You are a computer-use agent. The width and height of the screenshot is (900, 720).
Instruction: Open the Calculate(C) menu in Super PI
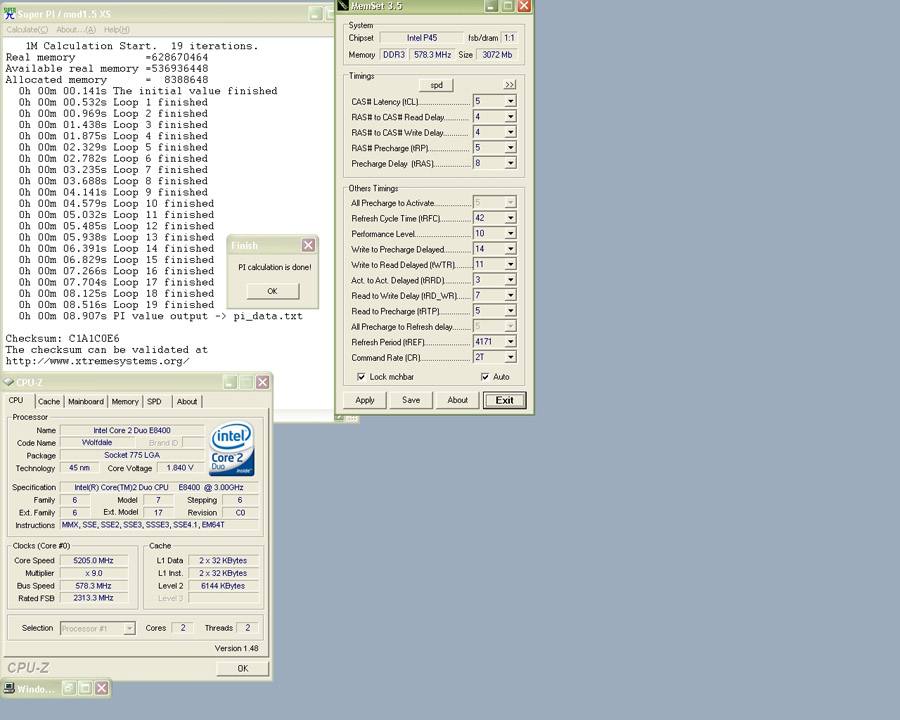[27, 29]
